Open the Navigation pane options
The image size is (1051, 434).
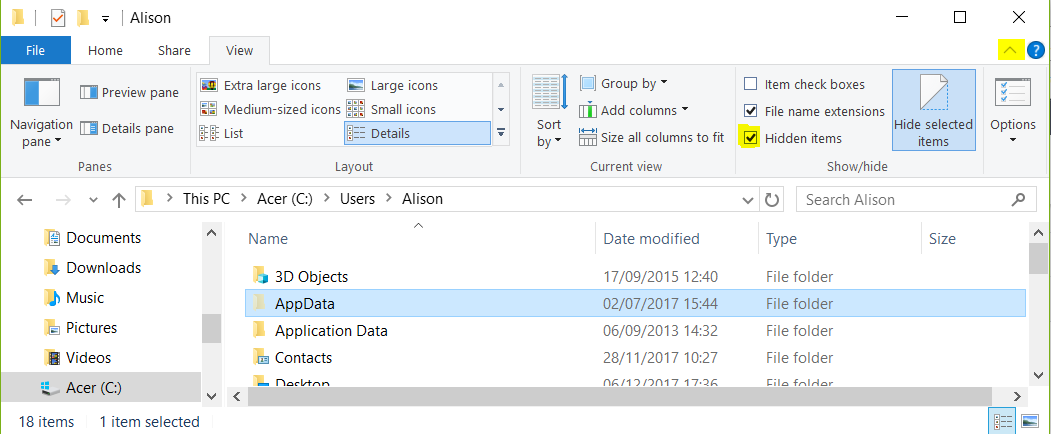[41, 113]
